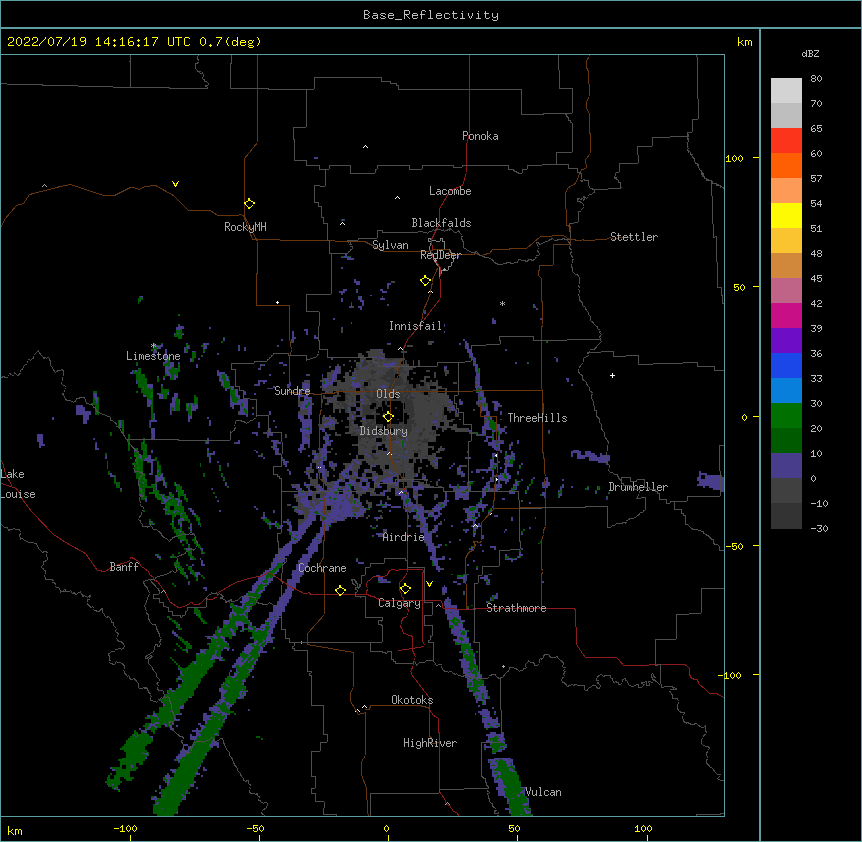Click the Sylvan label
This screenshot has width=862, height=842.
point(390,245)
